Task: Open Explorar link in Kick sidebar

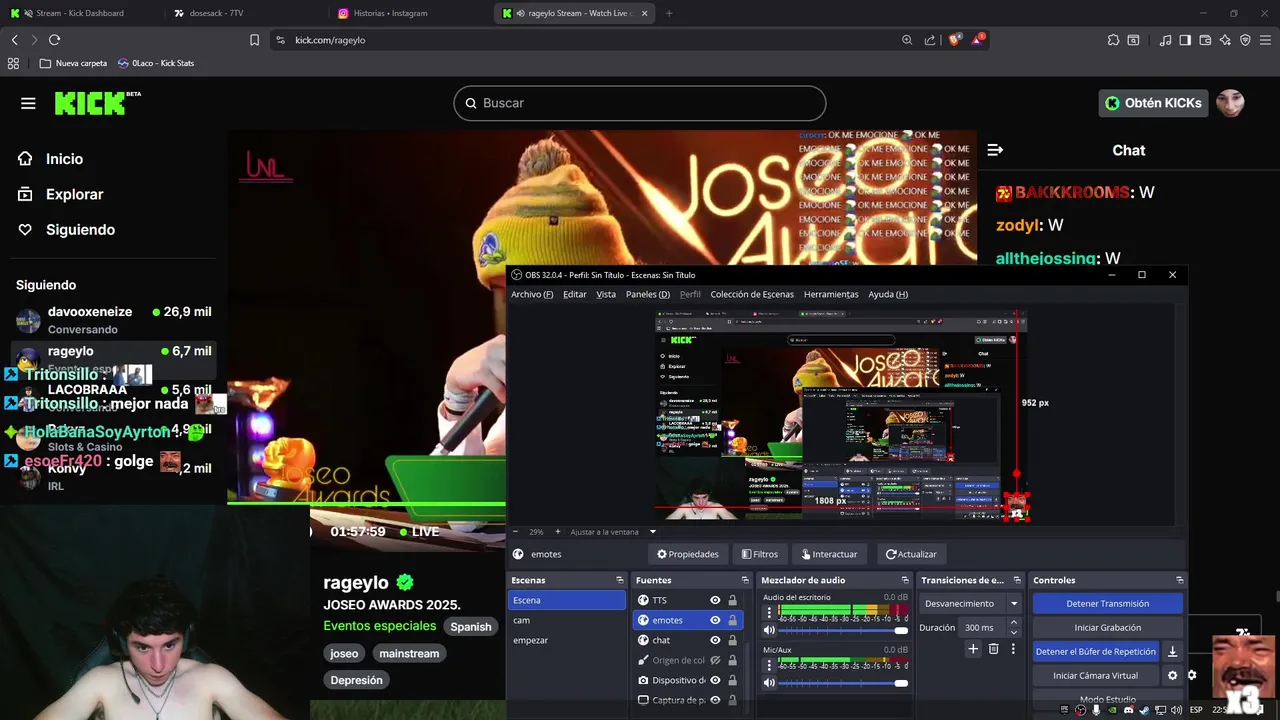Action: click(x=74, y=194)
